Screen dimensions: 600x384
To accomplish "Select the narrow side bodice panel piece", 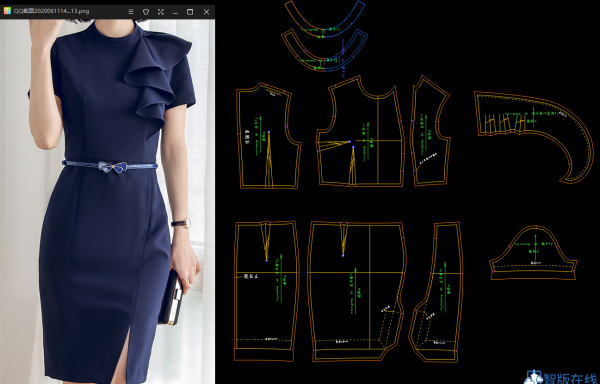I will tap(429, 131).
